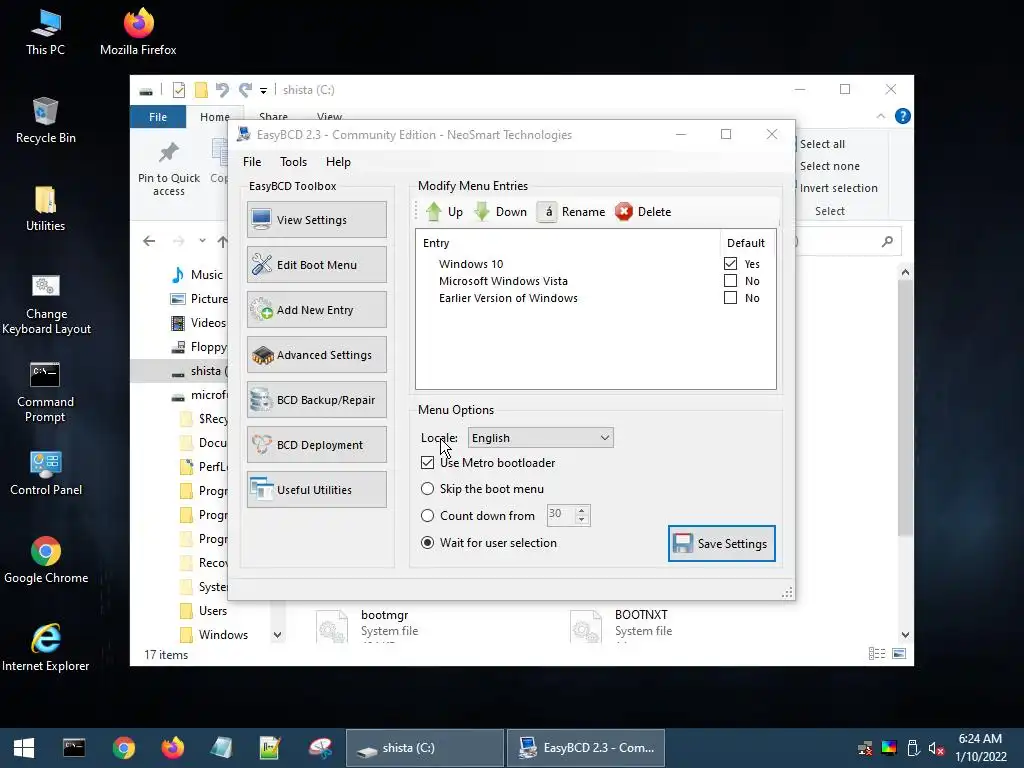Open Advanced Settings in EasyBCD
1024x768 pixels.
317,355
